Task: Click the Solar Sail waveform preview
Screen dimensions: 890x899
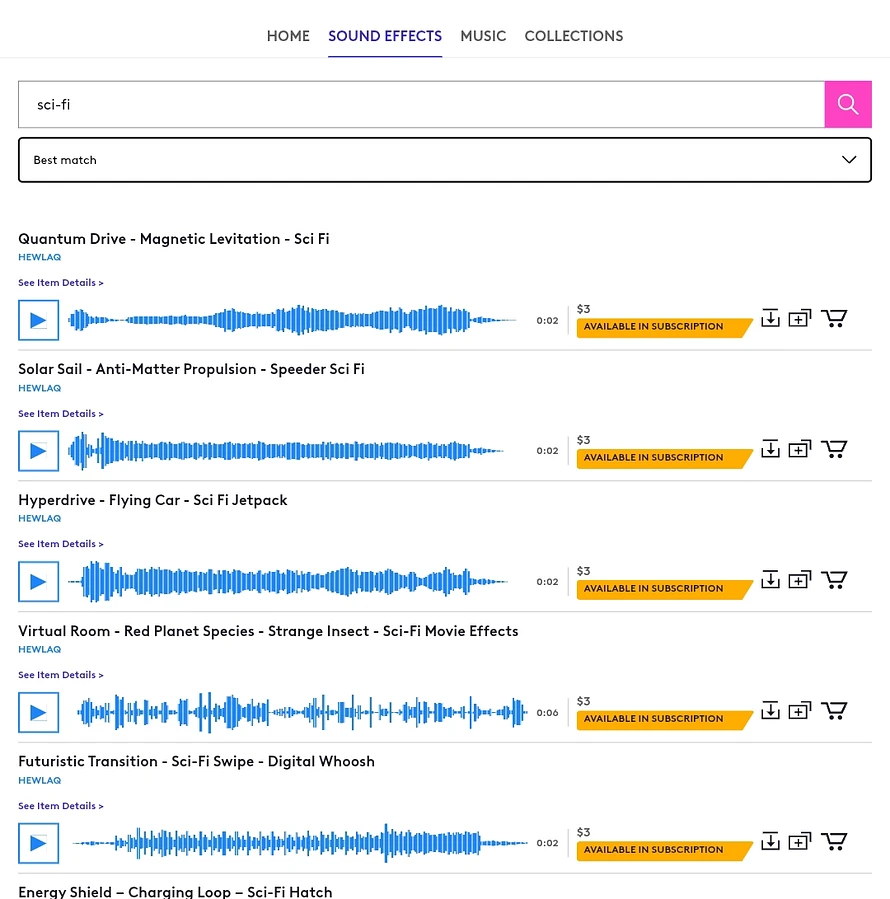Action: click(x=287, y=450)
